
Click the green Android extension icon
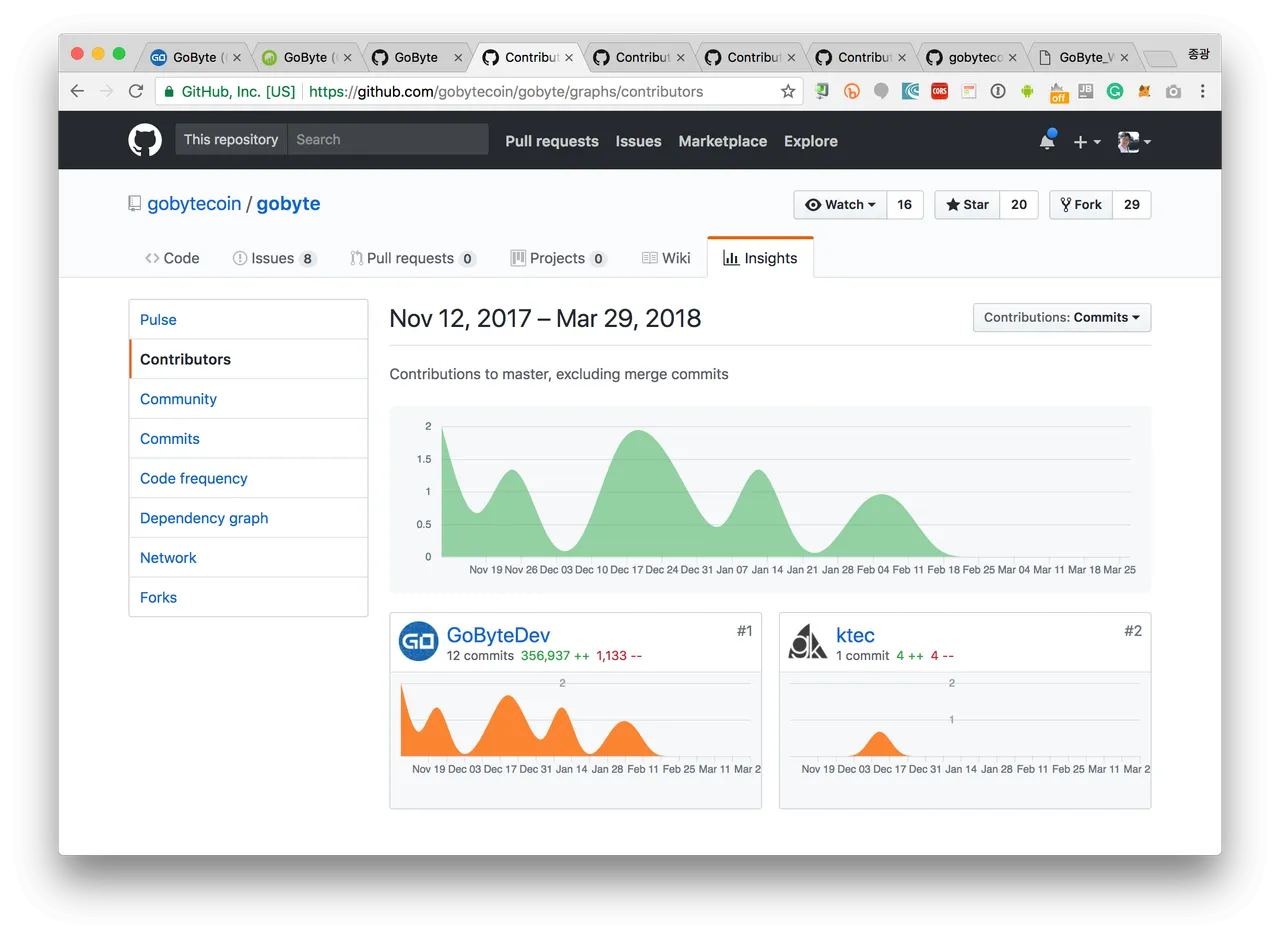coord(1027,91)
